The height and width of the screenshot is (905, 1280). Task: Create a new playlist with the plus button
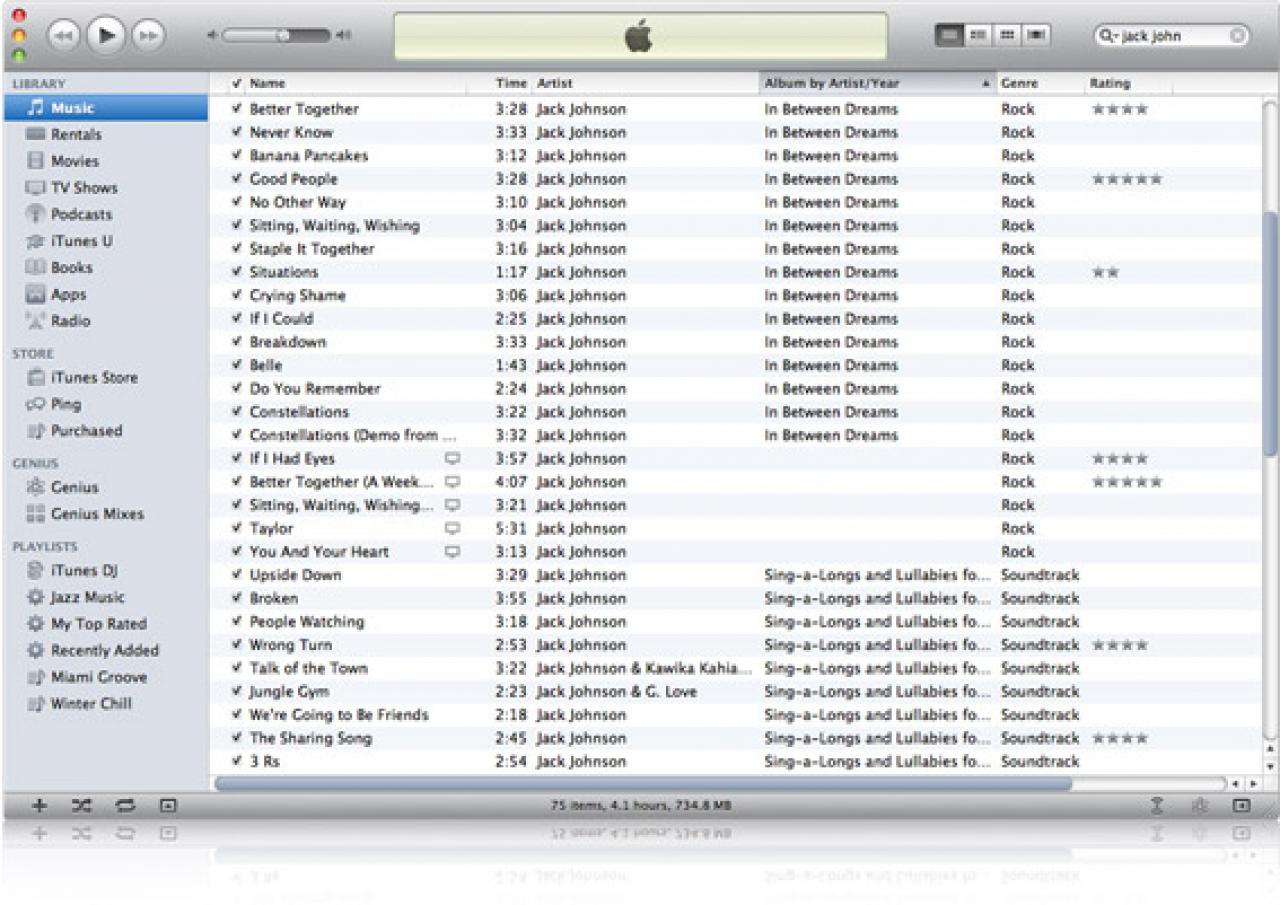point(39,805)
